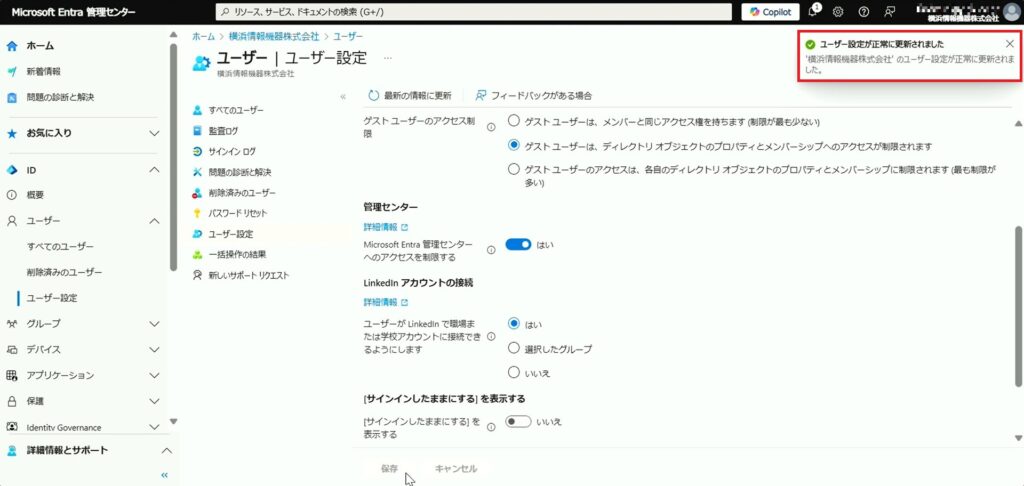The image size is (1024, 486).
Task: Open the more options ellipsis by title
Action: [388, 58]
